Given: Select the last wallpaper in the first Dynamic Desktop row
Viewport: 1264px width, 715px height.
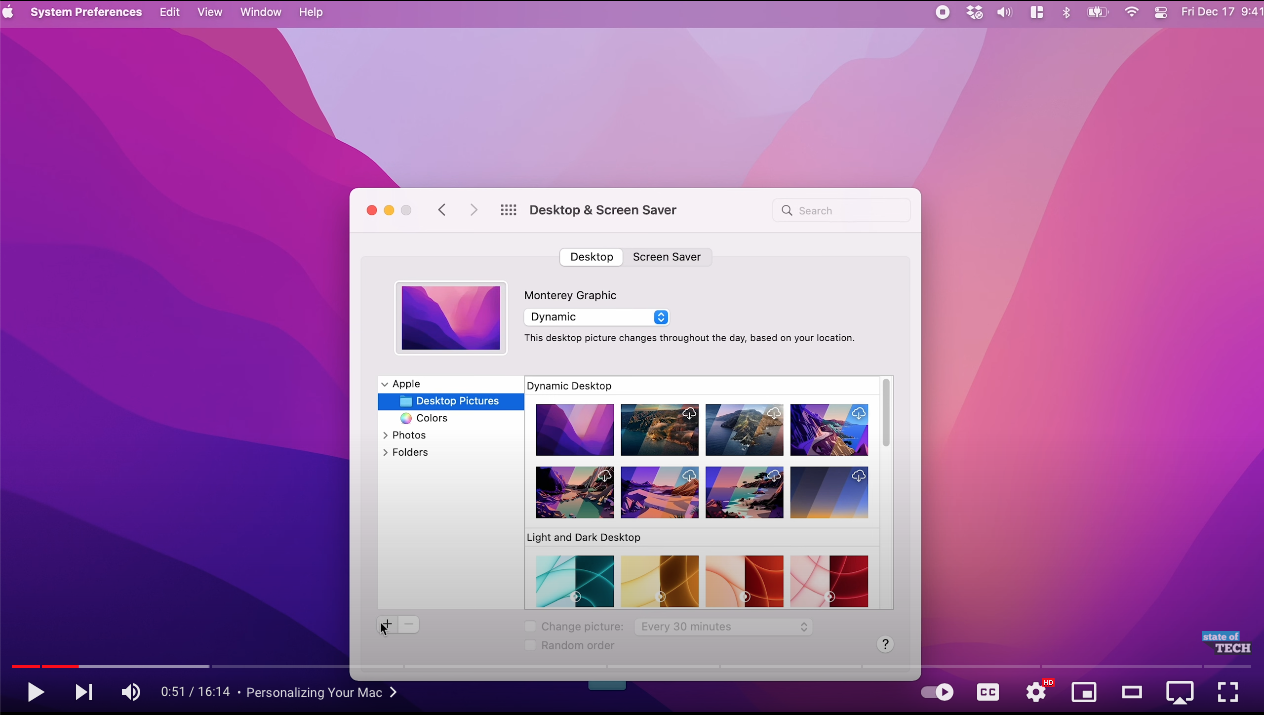Looking at the screenshot, I should tap(829, 430).
